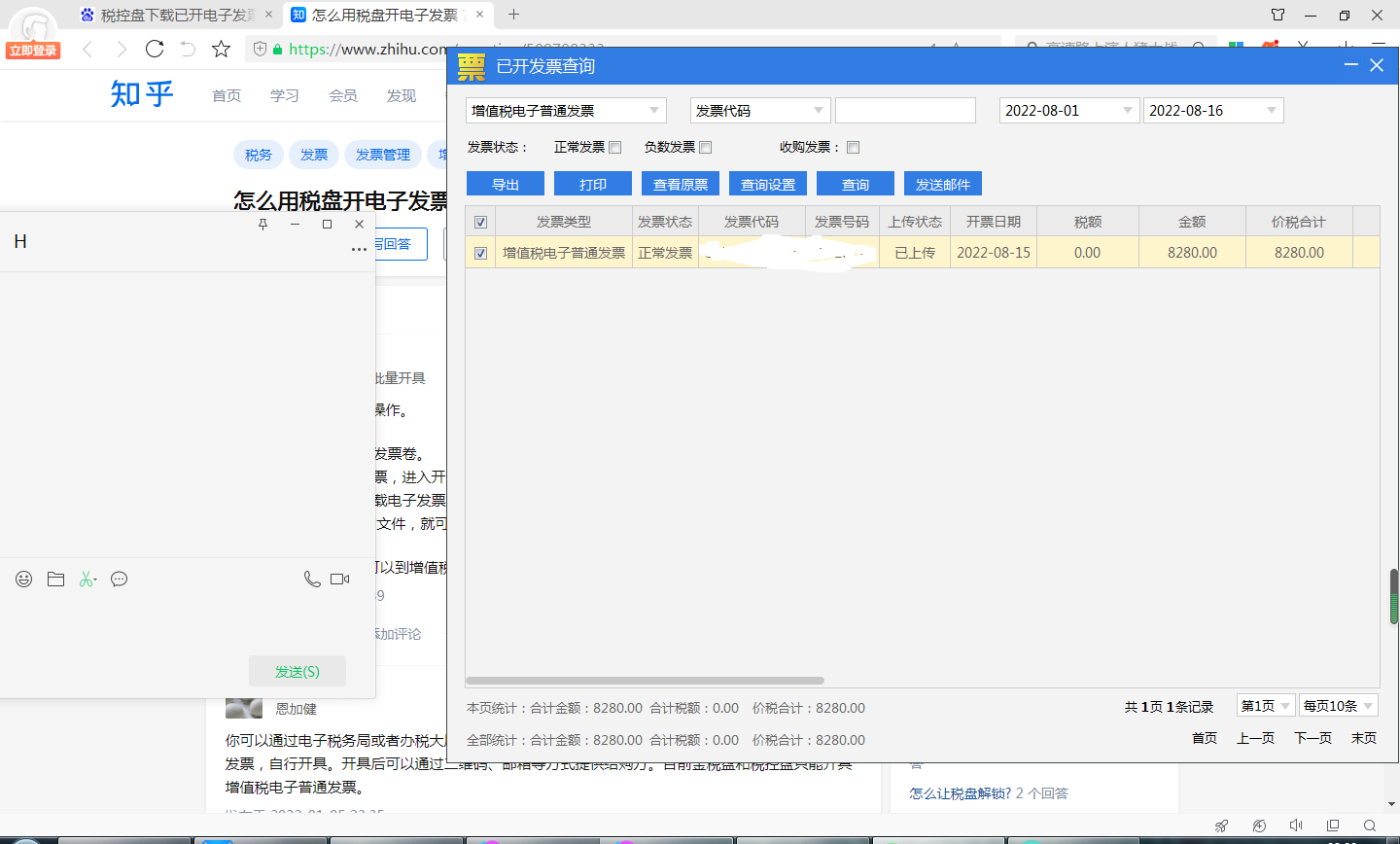Toggle the 正常发票 checkbox
This screenshot has height=844, width=1400.
pyautogui.click(x=615, y=148)
